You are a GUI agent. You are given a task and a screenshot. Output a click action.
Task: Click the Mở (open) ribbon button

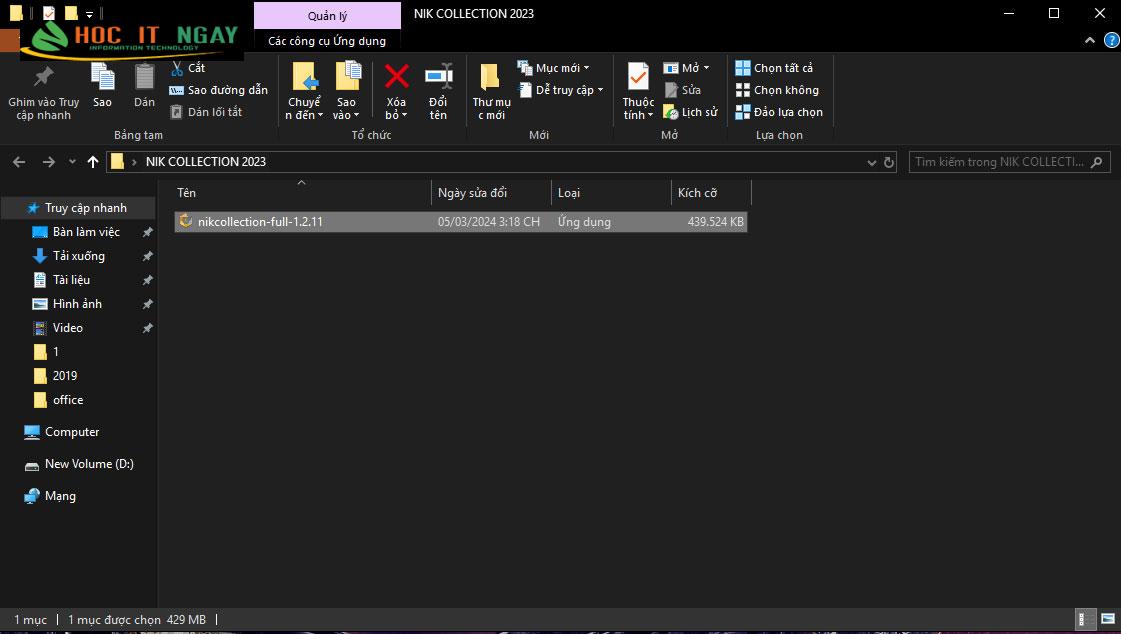click(x=686, y=68)
